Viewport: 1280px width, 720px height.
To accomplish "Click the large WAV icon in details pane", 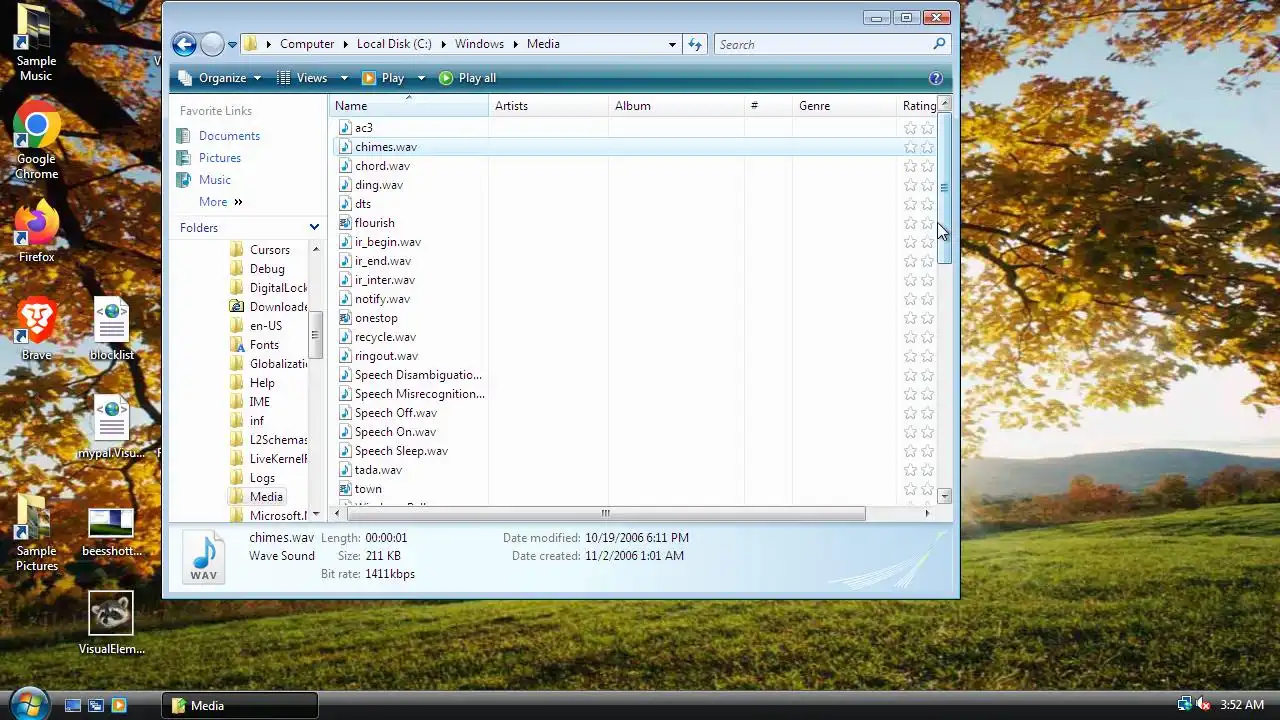I will 204,556.
